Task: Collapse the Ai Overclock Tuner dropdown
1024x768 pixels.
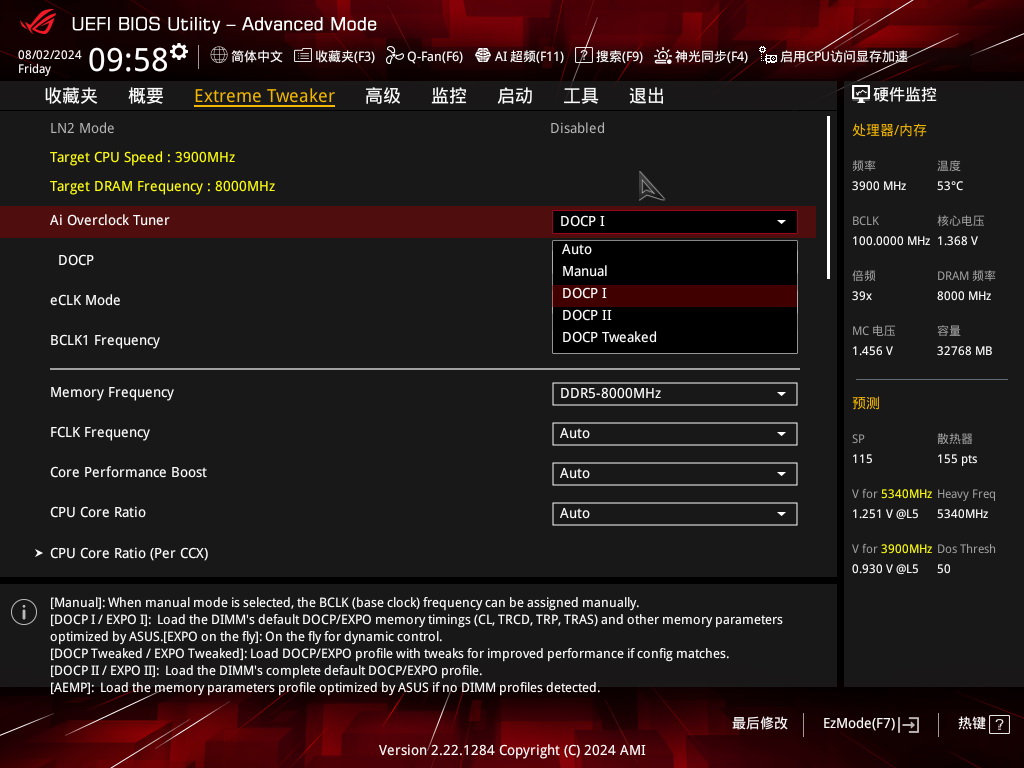Action: pos(675,221)
